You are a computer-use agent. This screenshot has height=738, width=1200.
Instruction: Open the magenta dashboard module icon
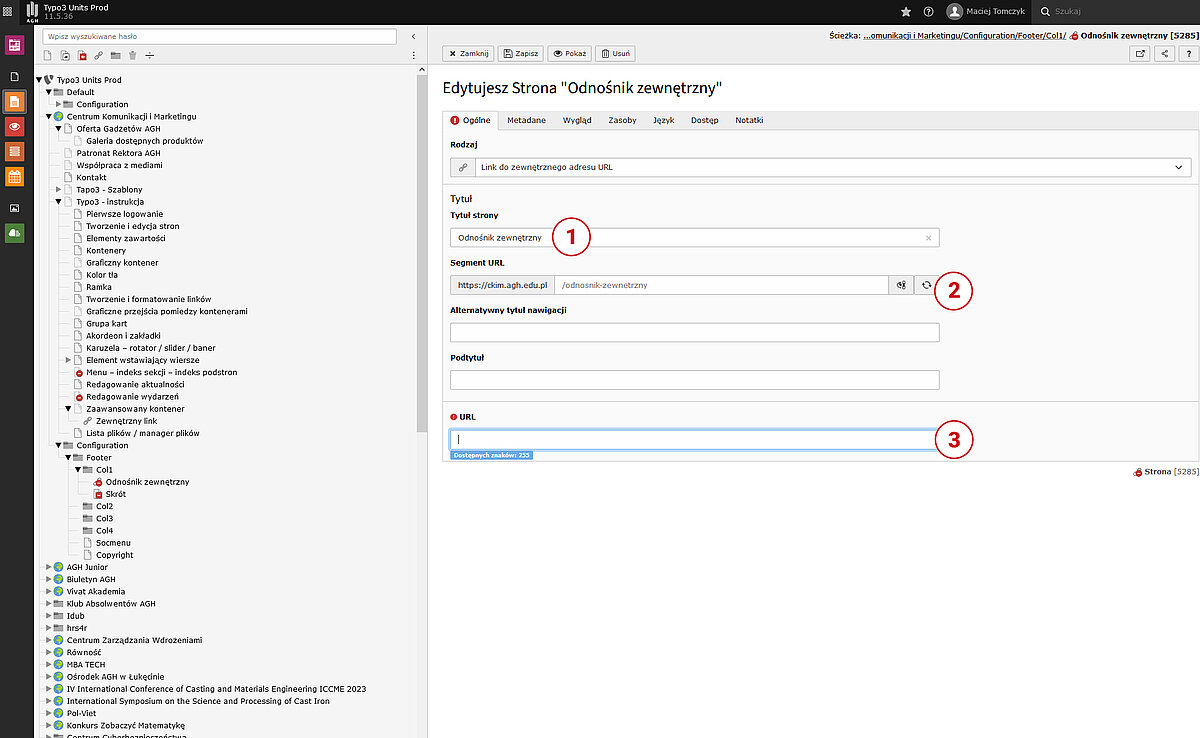pyautogui.click(x=14, y=45)
